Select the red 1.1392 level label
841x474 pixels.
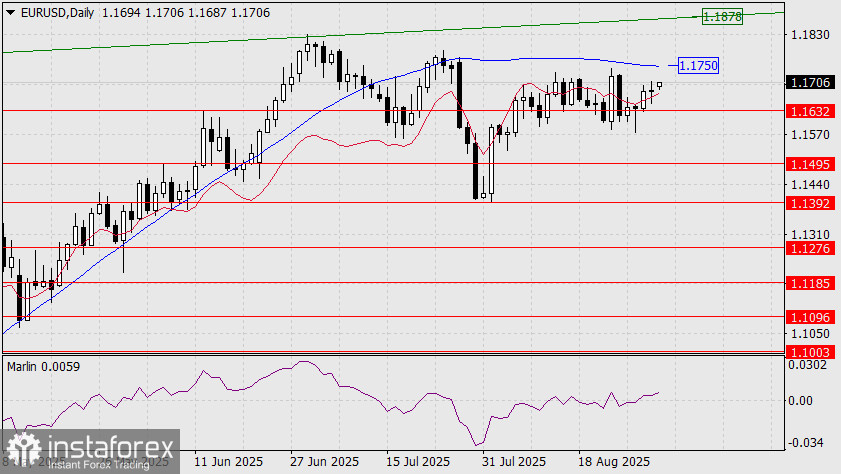810,203
